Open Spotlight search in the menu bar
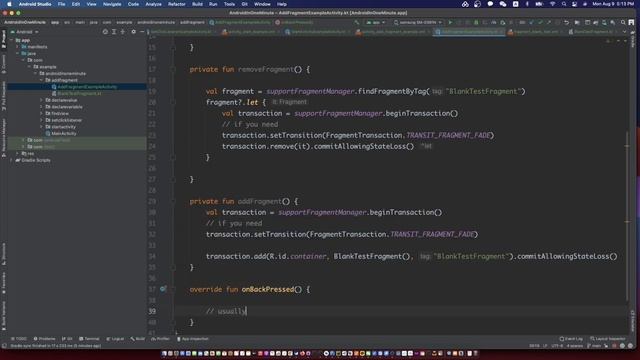The image size is (640, 360). (x=564, y=4)
